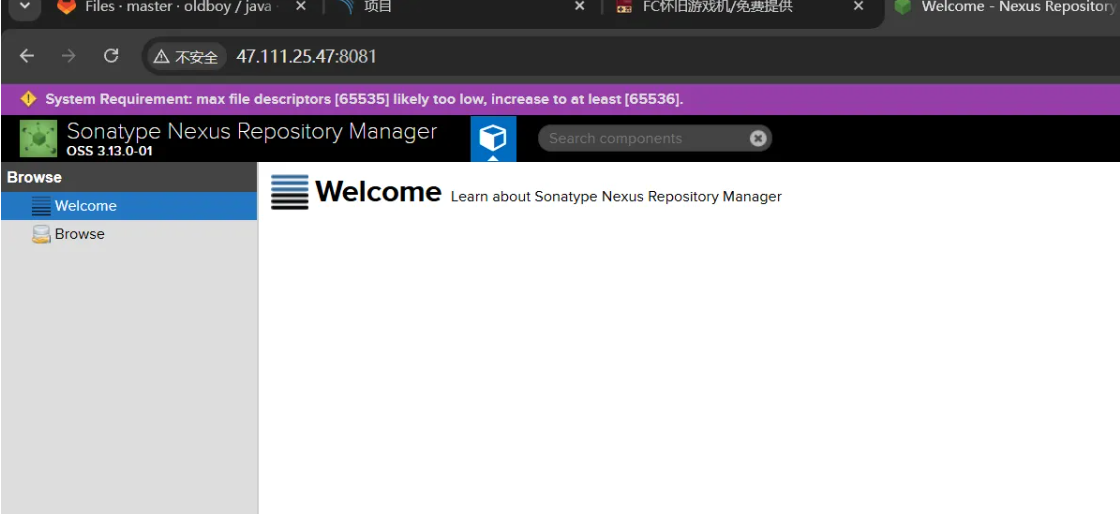Click the Learn about Sonatype Nexus subtitle

[616, 196]
